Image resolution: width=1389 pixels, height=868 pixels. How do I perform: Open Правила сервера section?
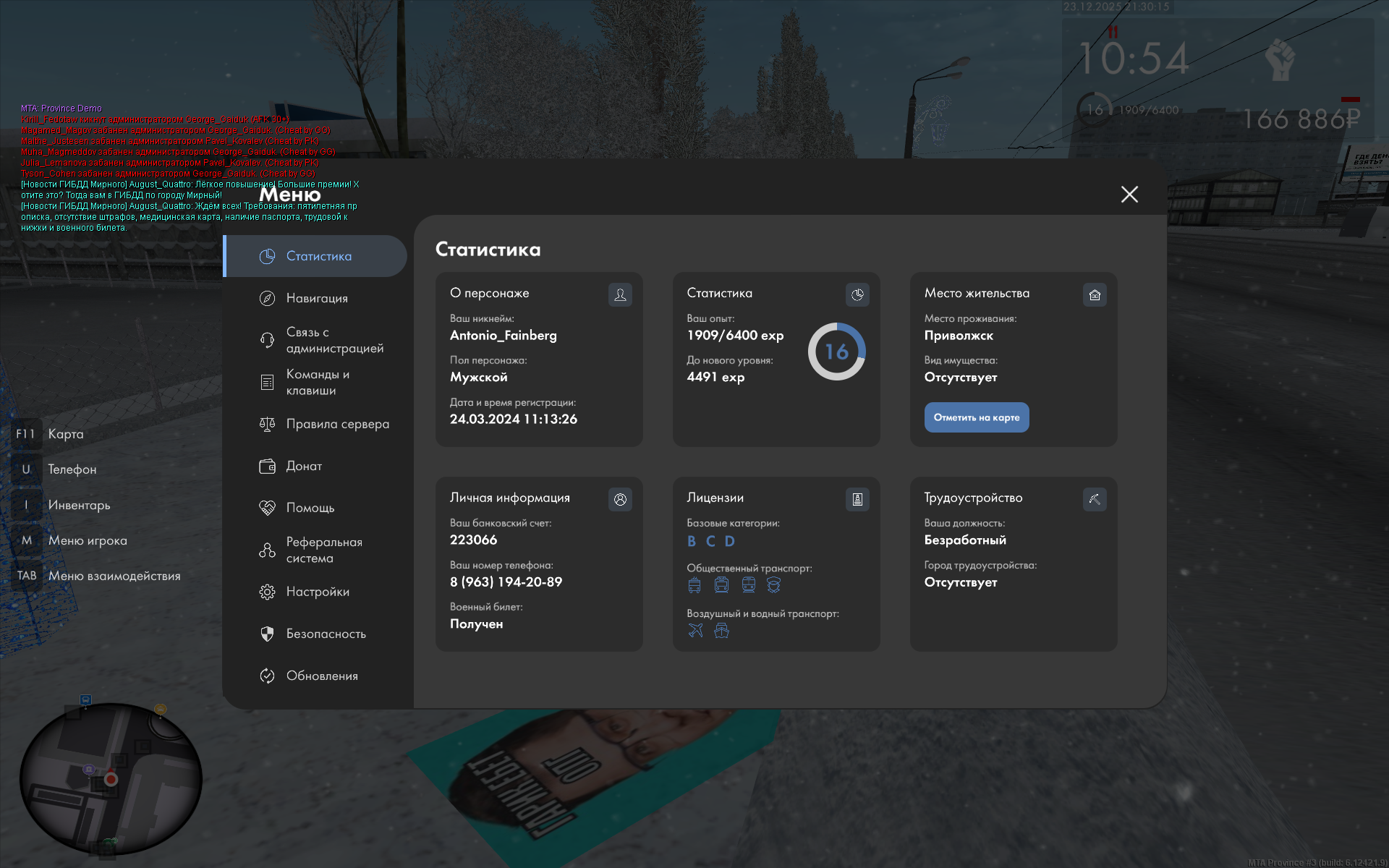(x=337, y=424)
